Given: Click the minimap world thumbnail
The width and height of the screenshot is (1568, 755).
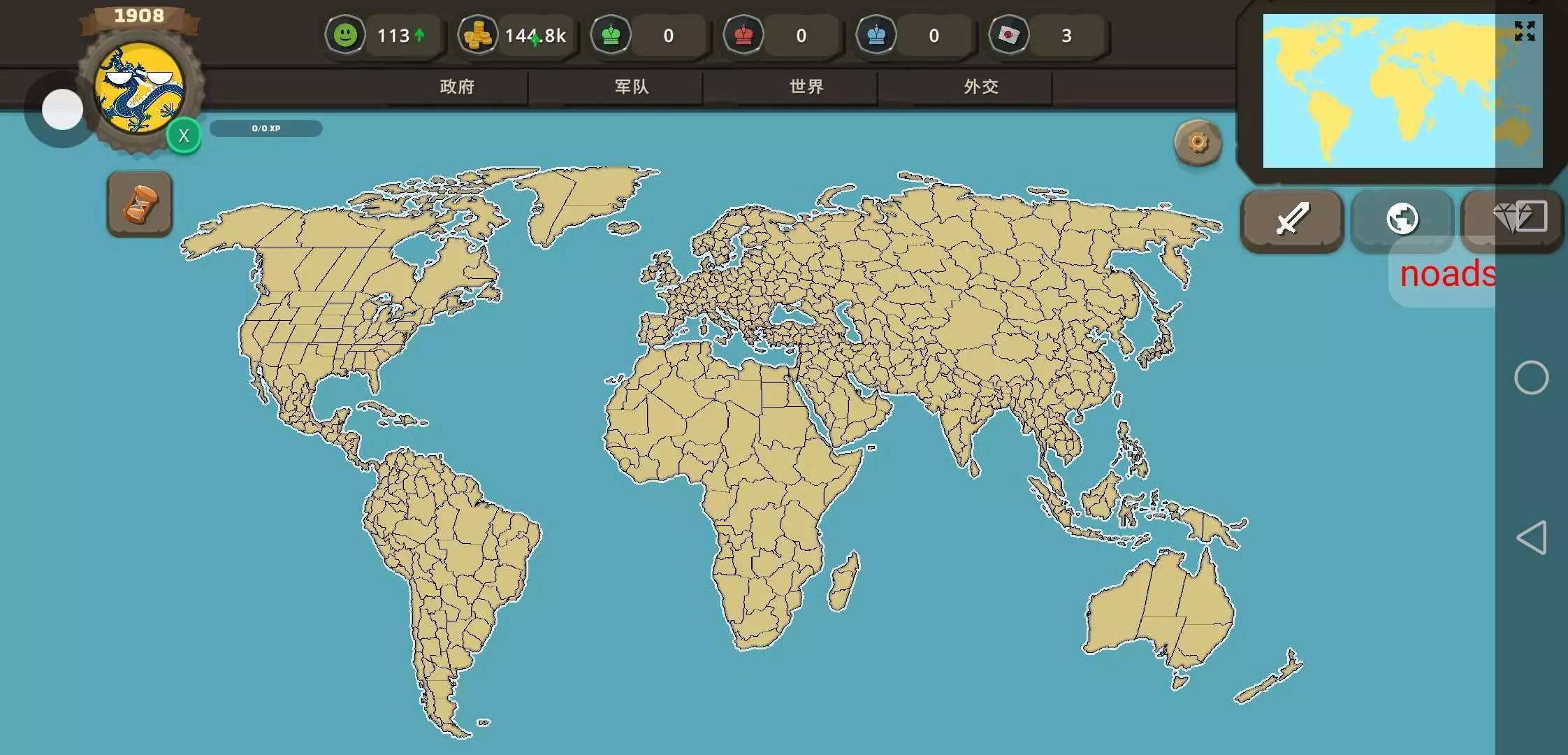Looking at the screenshot, I should click(x=1380, y=91).
